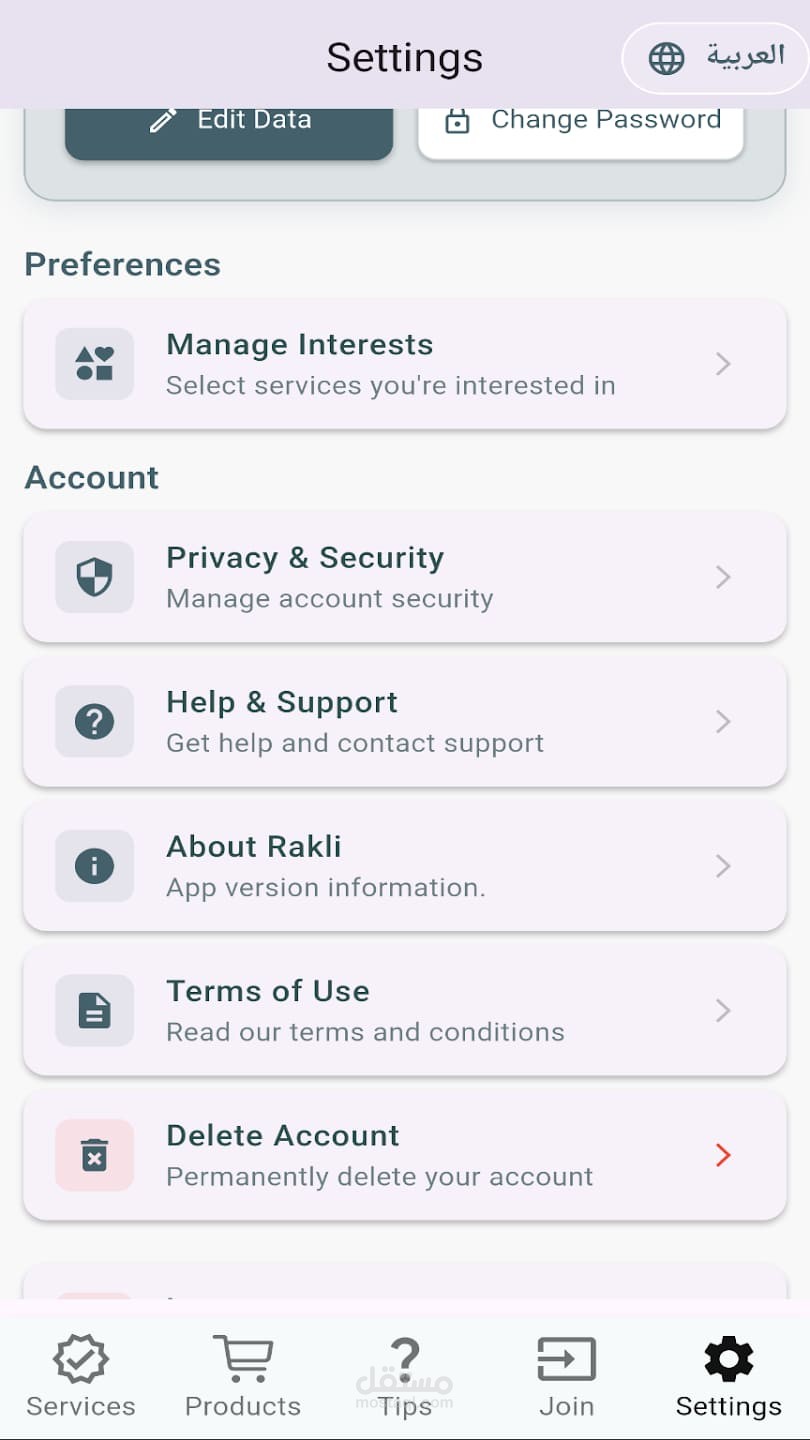Click the globe language icon

[x=666, y=58]
